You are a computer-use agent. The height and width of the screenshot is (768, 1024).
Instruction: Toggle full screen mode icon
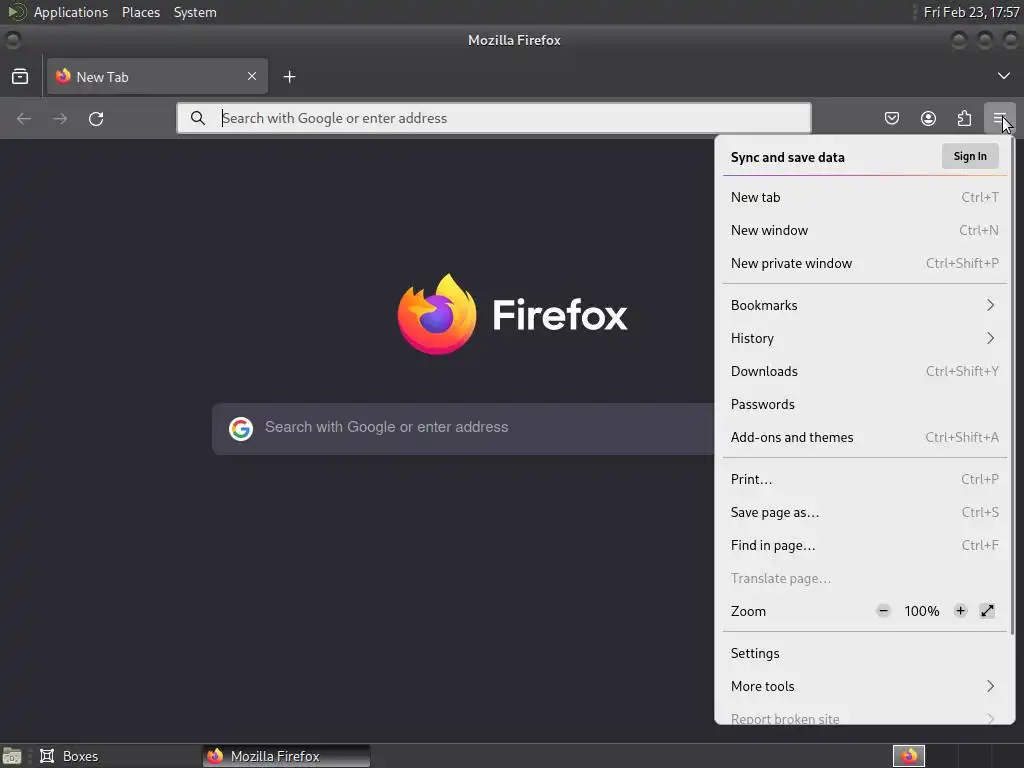pos(987,611)
